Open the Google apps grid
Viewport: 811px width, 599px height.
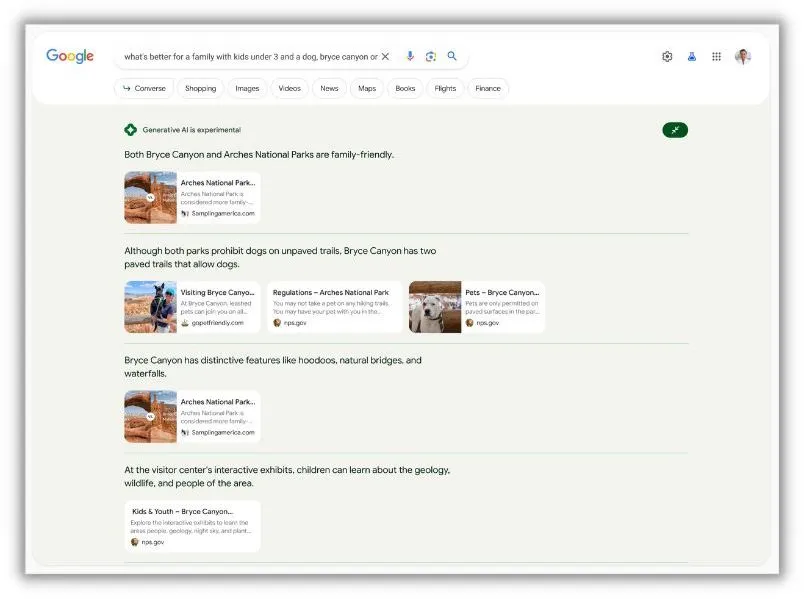[x=717, y=56]
